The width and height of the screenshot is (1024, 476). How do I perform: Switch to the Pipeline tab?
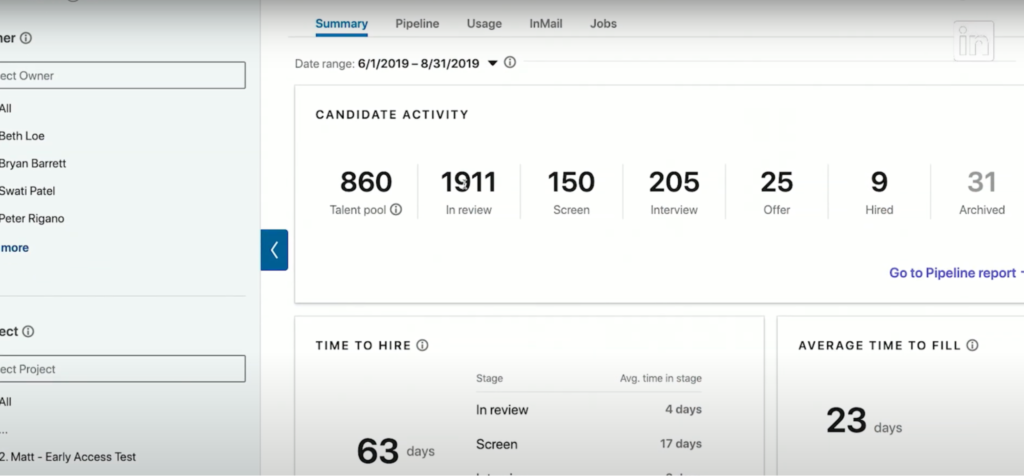click(417, 23)
